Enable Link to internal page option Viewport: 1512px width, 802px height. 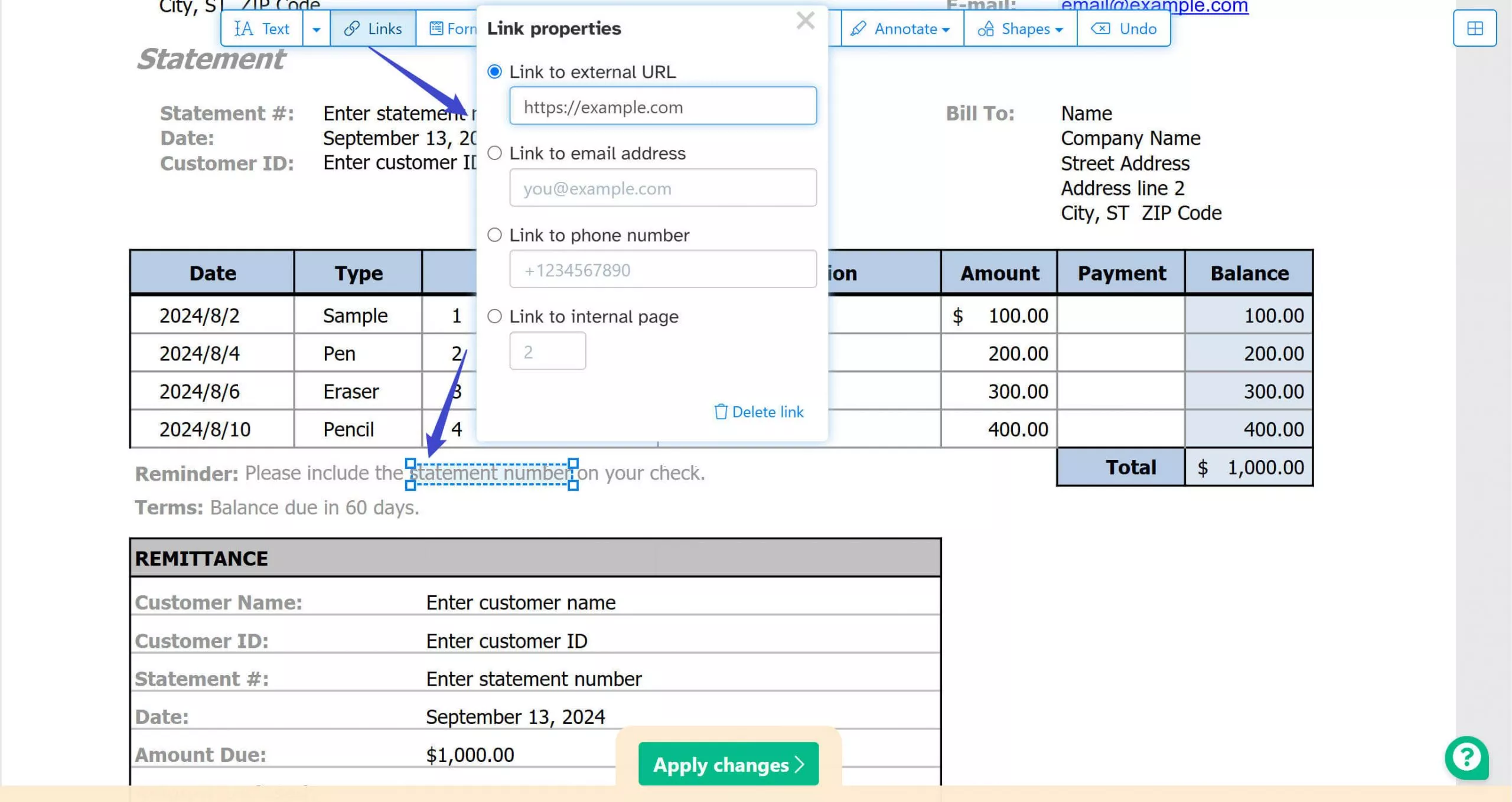coord(495,317)
